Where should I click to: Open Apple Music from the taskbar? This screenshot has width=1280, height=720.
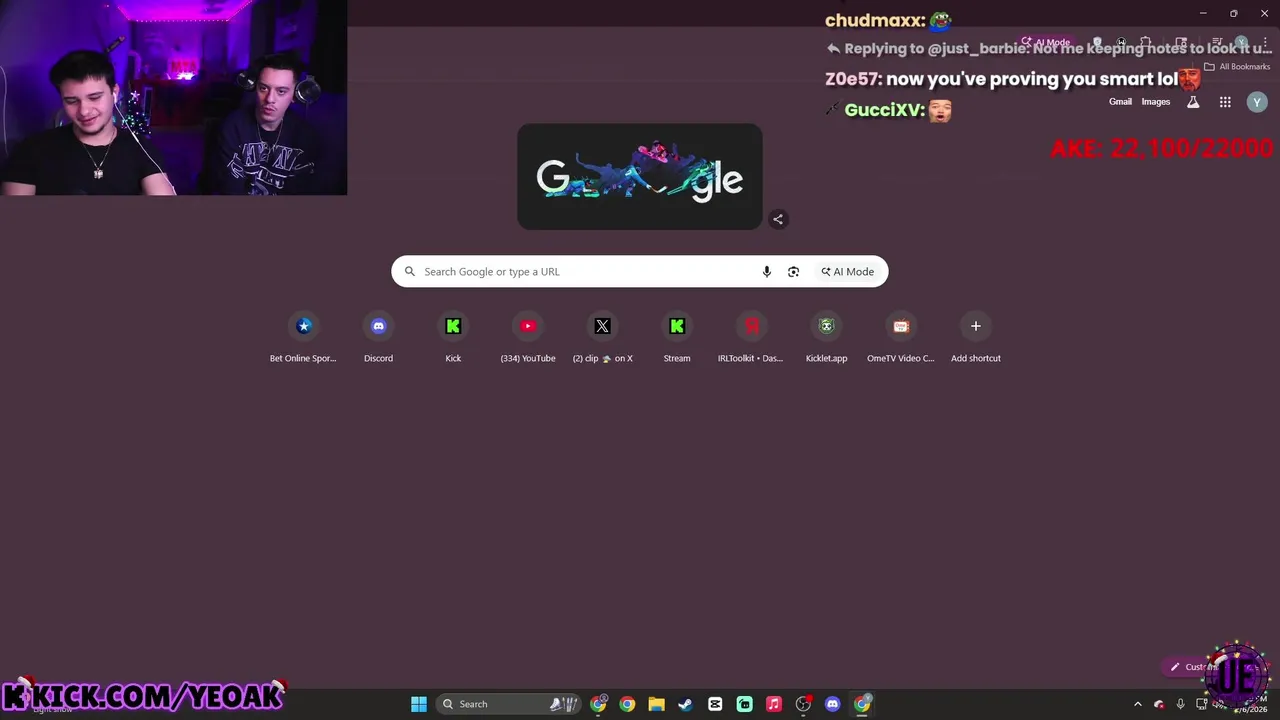[774, 704]
